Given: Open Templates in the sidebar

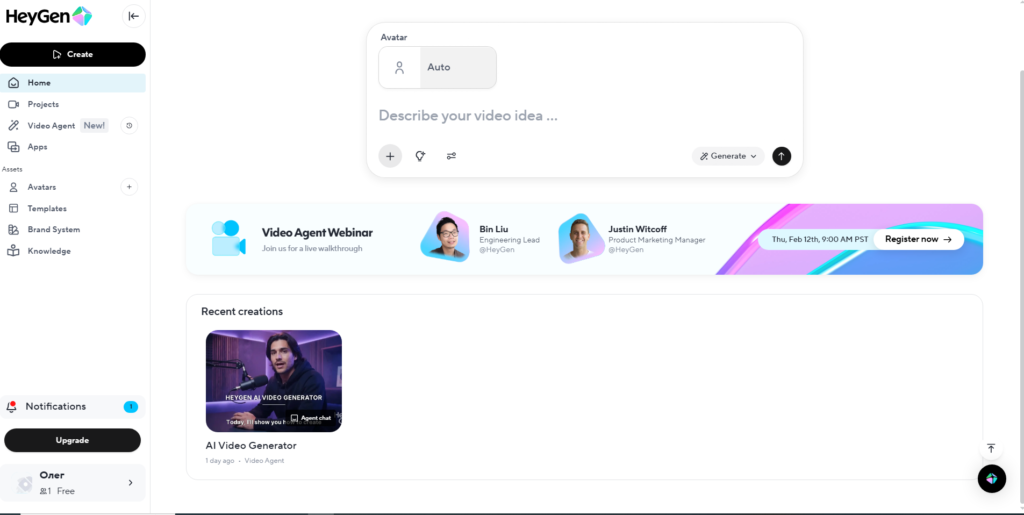Looking at the screenshot, I should tap(47, 209).
